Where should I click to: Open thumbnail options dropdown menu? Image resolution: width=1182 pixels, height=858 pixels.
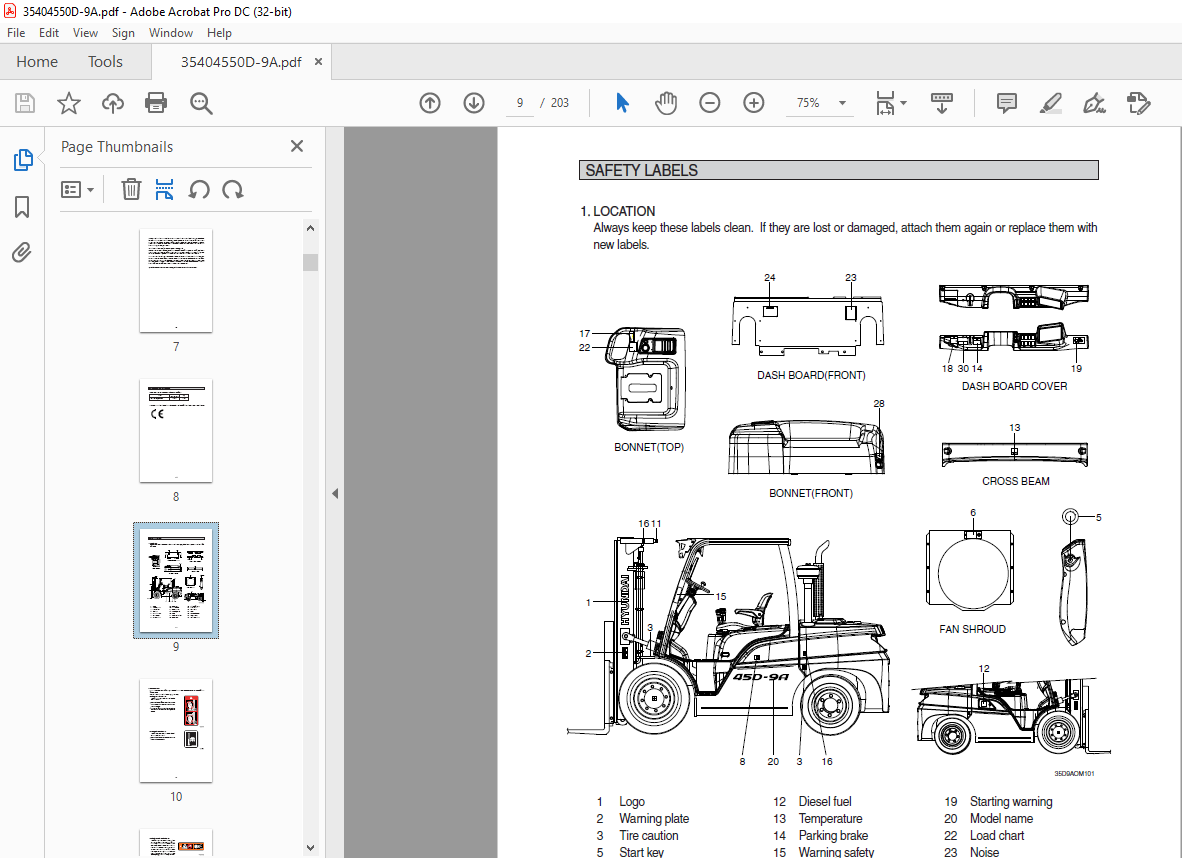78,189
